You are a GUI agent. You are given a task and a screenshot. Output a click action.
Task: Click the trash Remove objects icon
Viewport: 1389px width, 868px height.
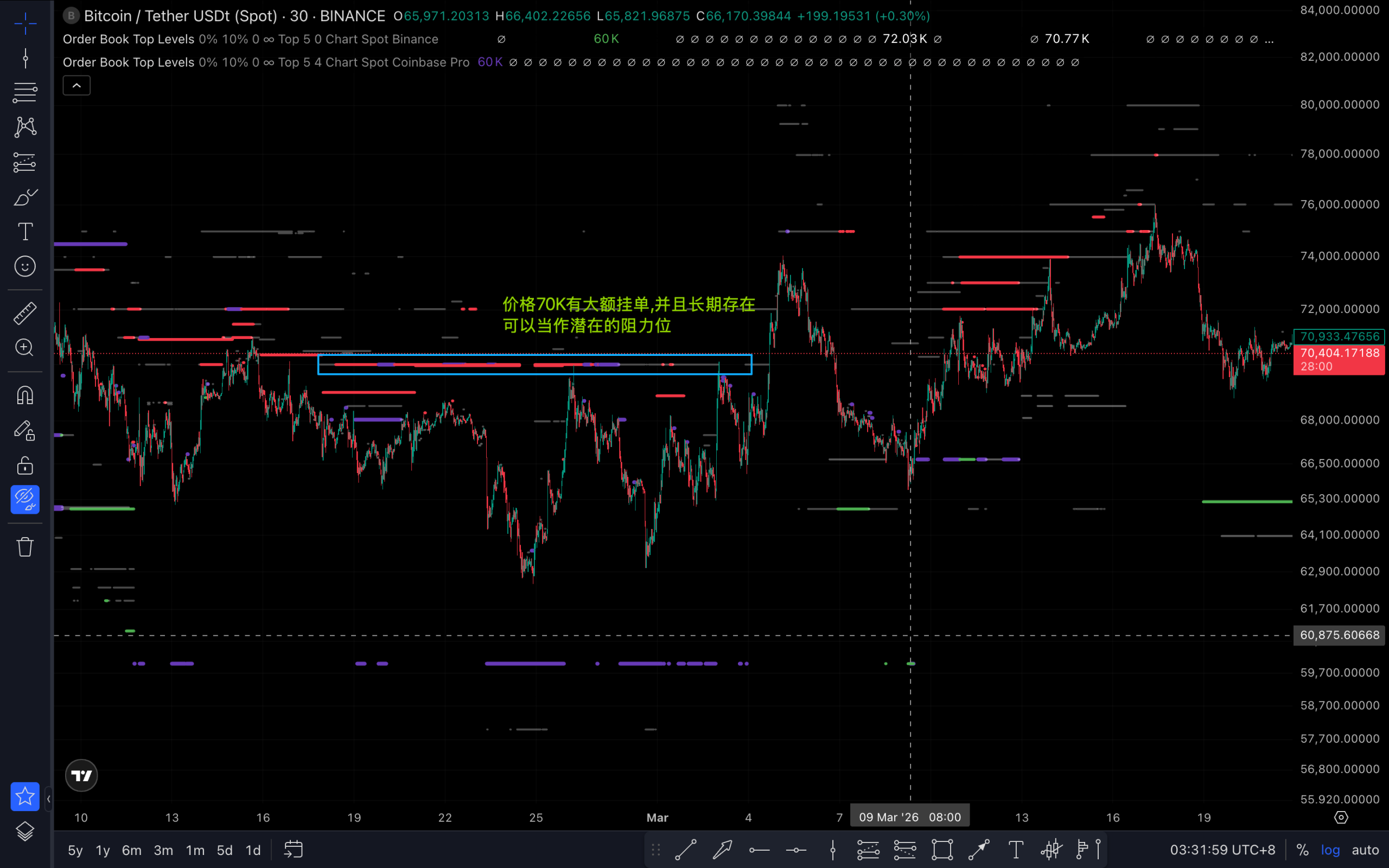point(26,546)
